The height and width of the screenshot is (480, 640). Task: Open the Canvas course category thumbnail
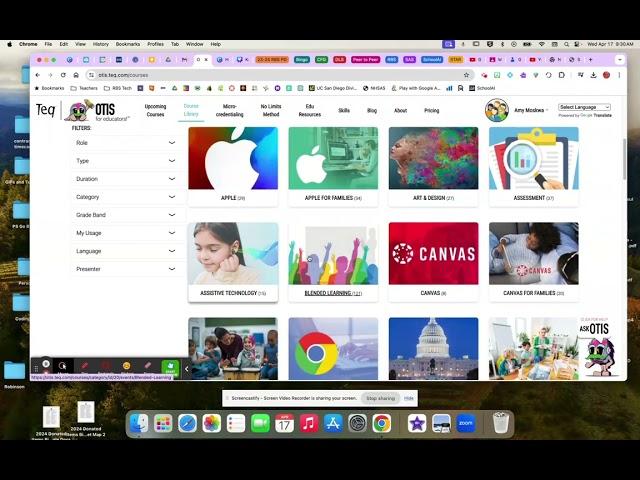[x=433, y=253]
